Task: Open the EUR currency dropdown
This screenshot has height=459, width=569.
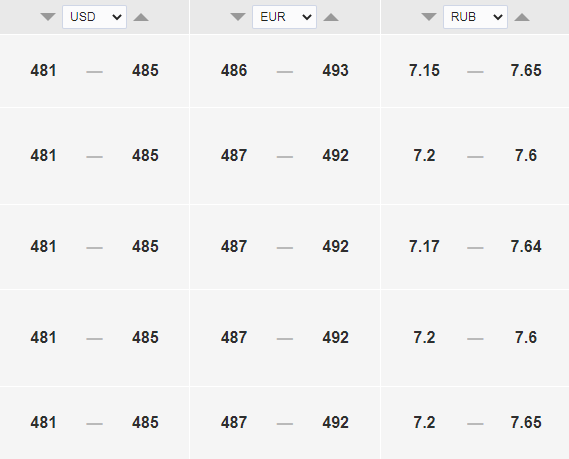Action: tap(284, 17)
